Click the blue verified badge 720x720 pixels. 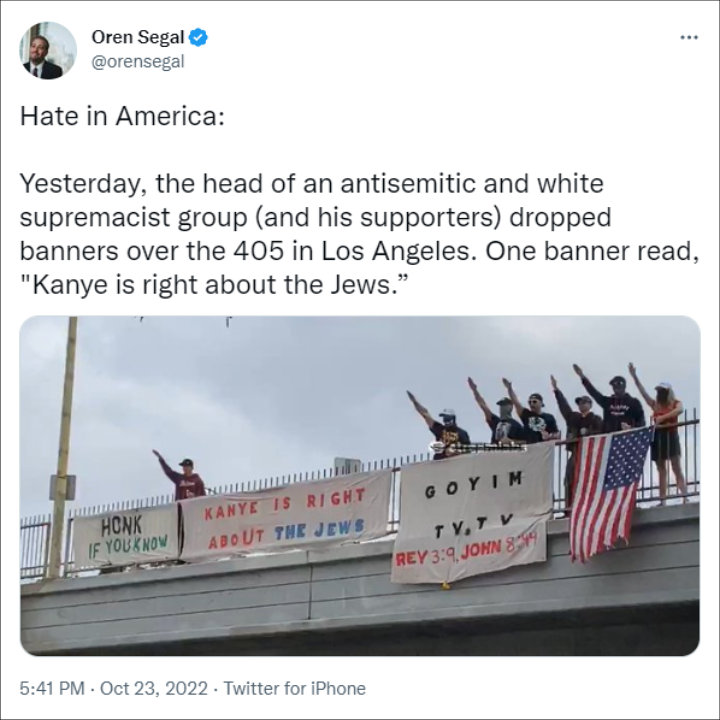pos(199,37)
